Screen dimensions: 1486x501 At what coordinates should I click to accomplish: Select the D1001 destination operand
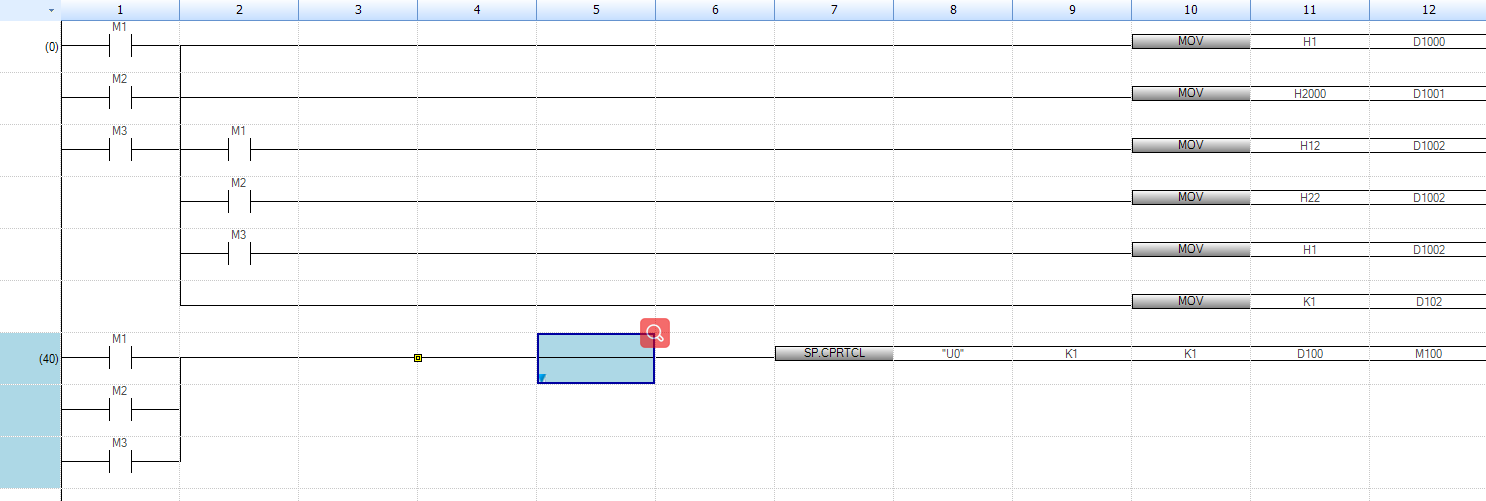tap(1427, 94)
